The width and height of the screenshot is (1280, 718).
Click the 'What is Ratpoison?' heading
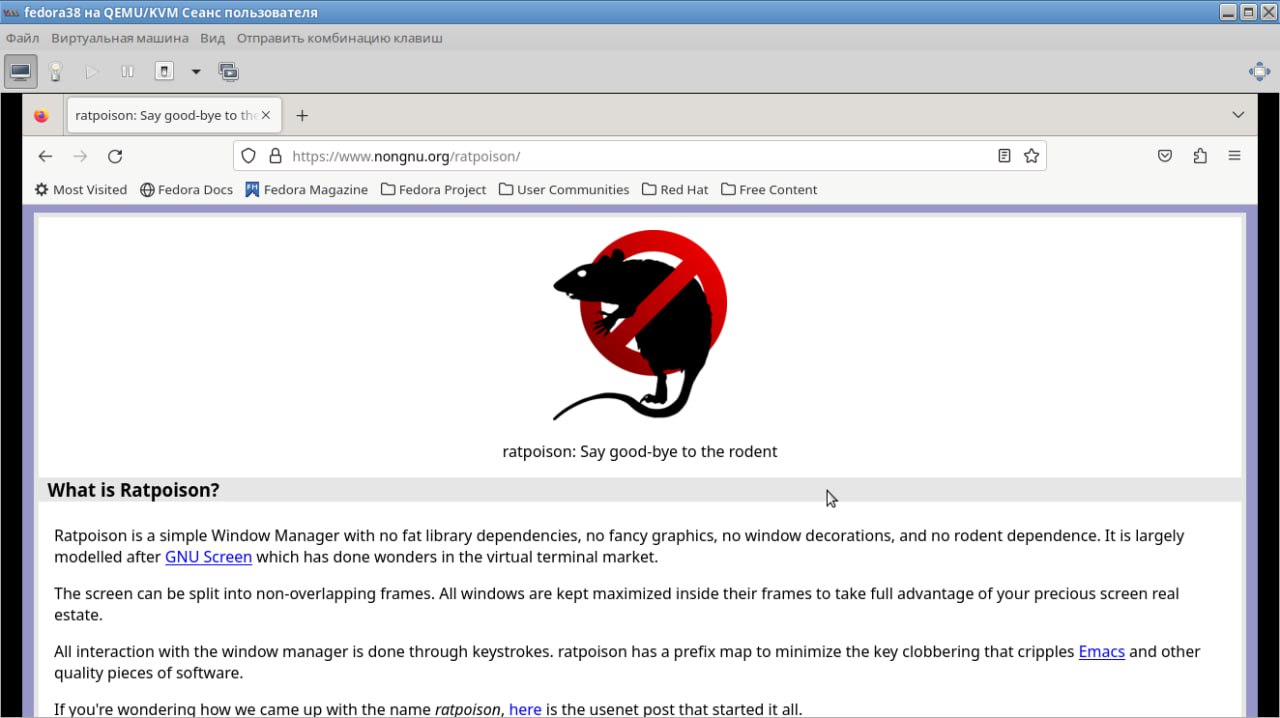click(x=133, y=490)
